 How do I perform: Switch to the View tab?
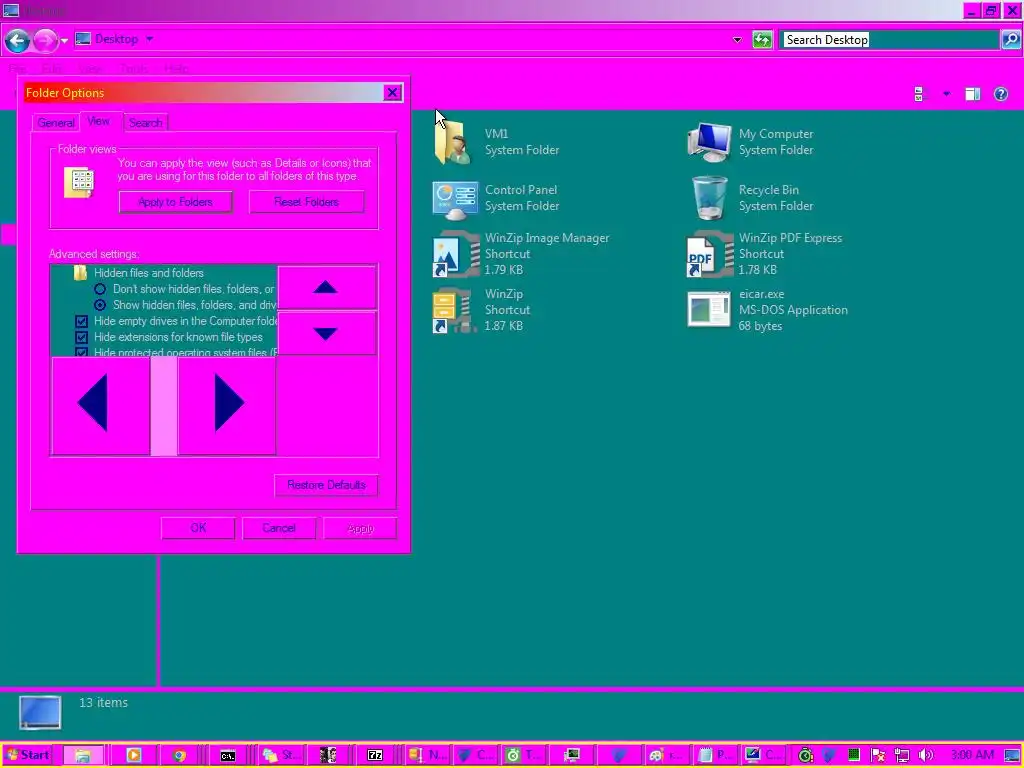(99, 121)
